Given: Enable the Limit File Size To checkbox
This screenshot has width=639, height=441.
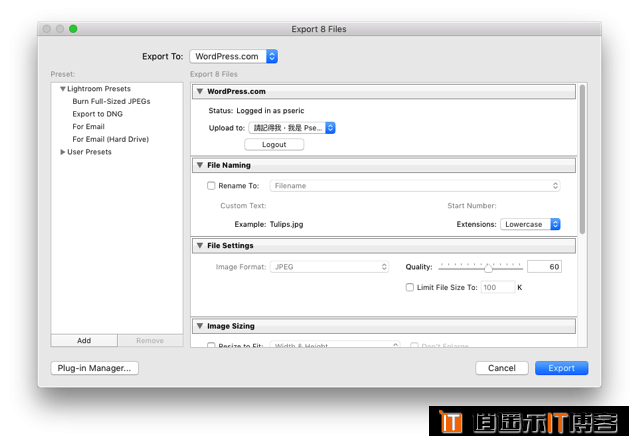Looking at the screenshot, I should [x=410, y=287].
